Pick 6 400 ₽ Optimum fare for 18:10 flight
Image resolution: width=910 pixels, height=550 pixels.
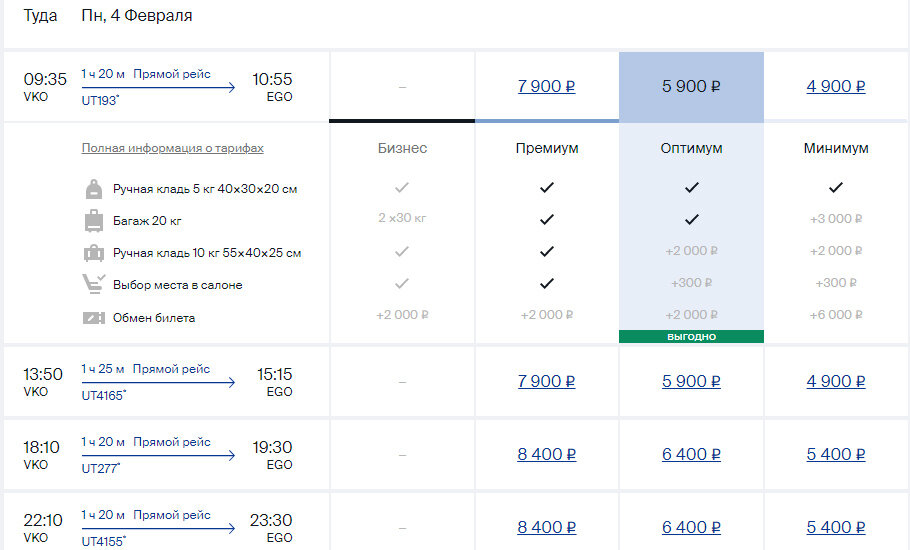[691, 454]
